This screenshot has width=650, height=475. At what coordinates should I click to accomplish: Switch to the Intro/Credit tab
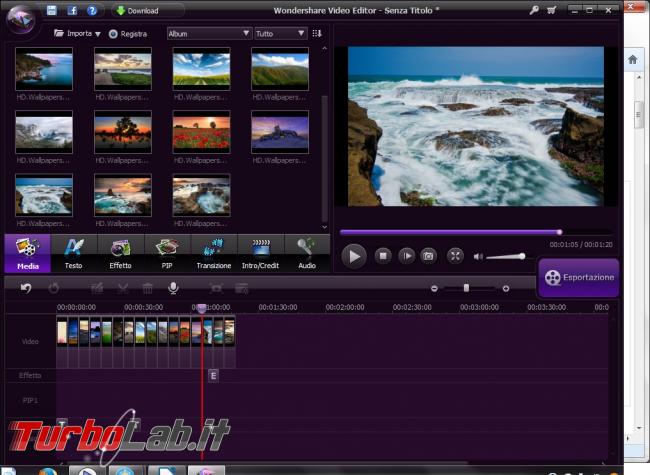coord(260,253)
